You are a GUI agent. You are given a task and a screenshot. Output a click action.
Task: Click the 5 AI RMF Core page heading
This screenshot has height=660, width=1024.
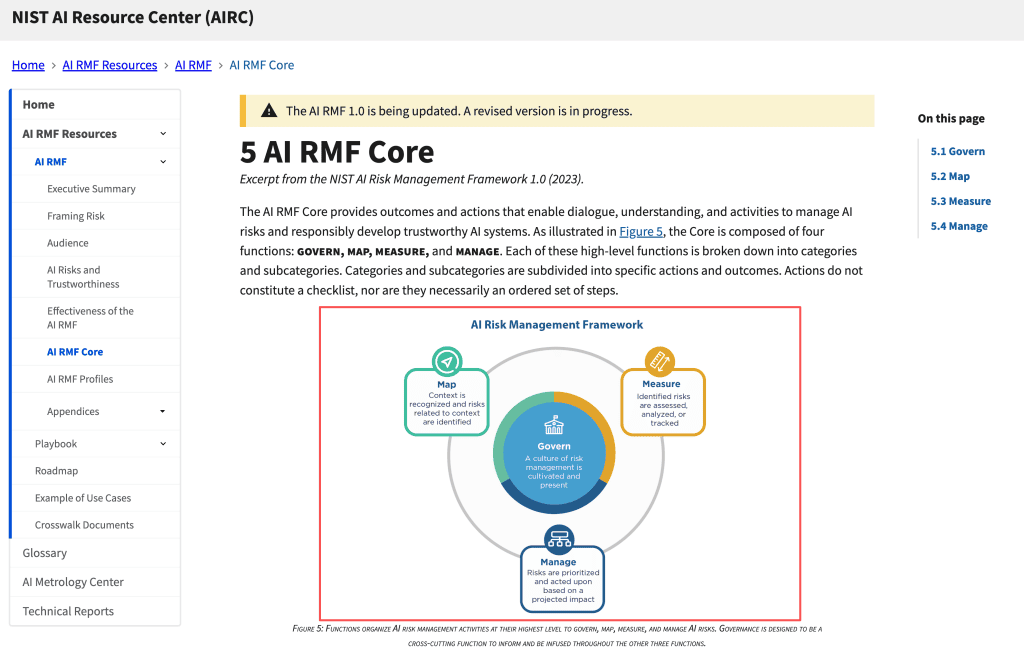point(337,152)
